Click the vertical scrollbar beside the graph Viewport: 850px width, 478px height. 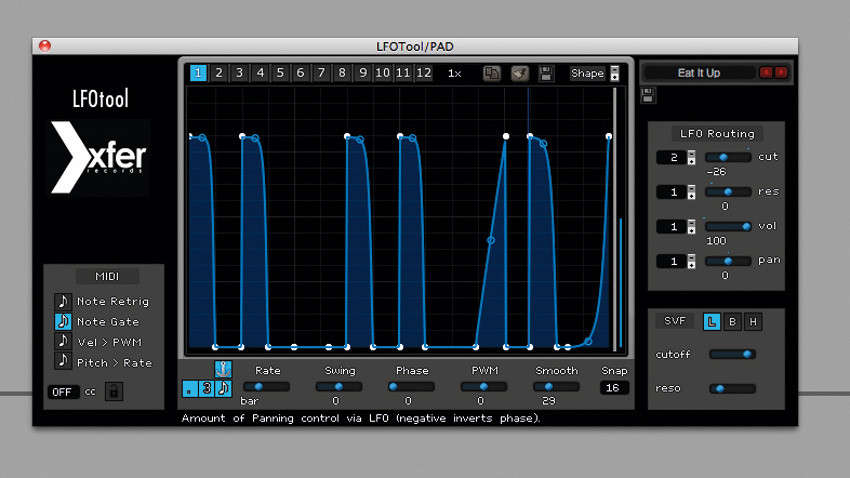(x=614, y=219)
